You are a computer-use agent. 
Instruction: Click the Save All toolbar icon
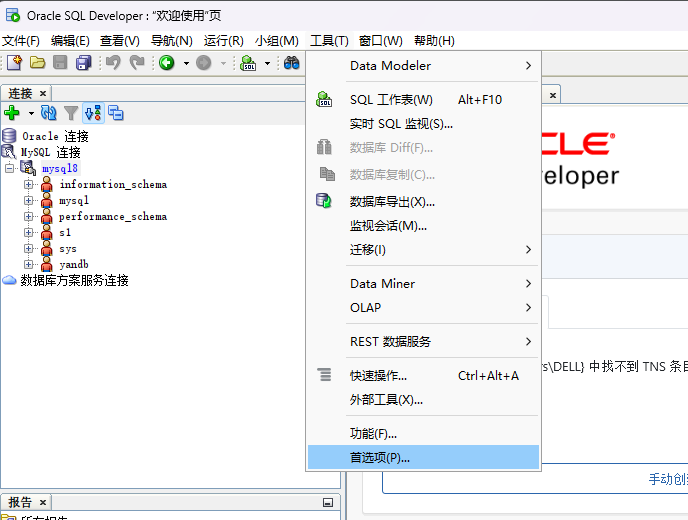click(83, 63)
